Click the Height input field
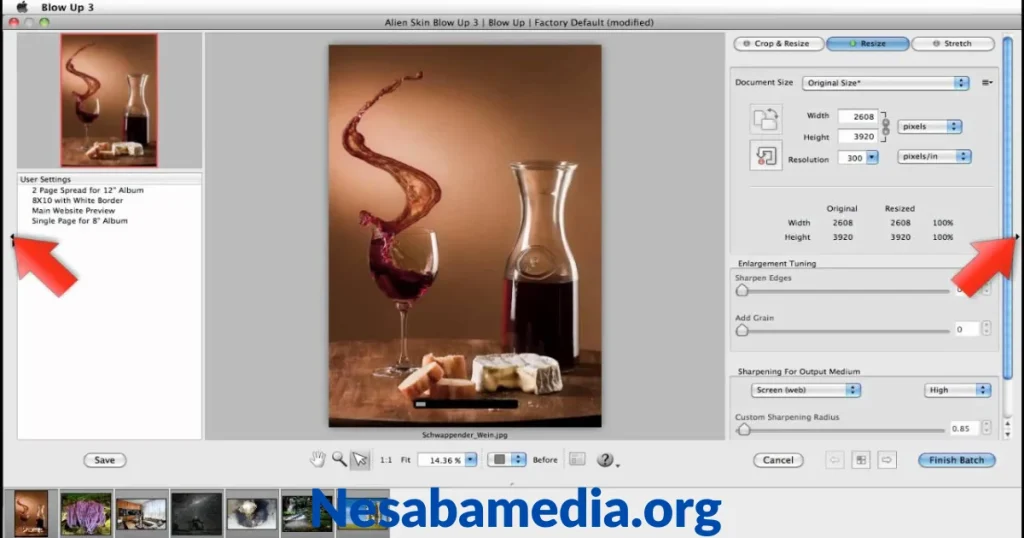The height and width of the screenshot is (538, 1024). (x=858, y=136)
